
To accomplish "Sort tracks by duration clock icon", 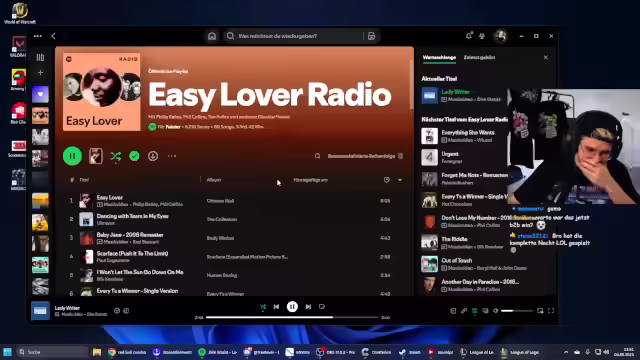I will pyautogui.click(x=387, y=180).
